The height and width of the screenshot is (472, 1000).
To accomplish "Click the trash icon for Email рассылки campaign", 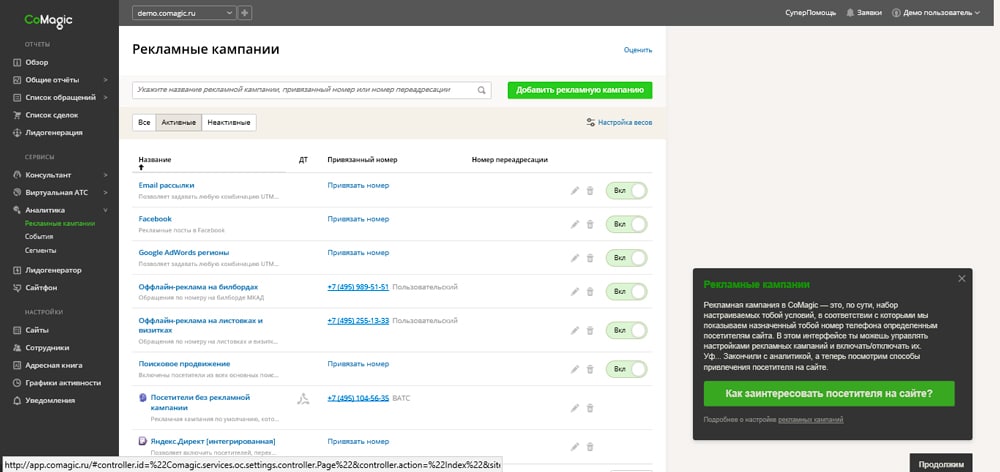I will coord(590,191).
